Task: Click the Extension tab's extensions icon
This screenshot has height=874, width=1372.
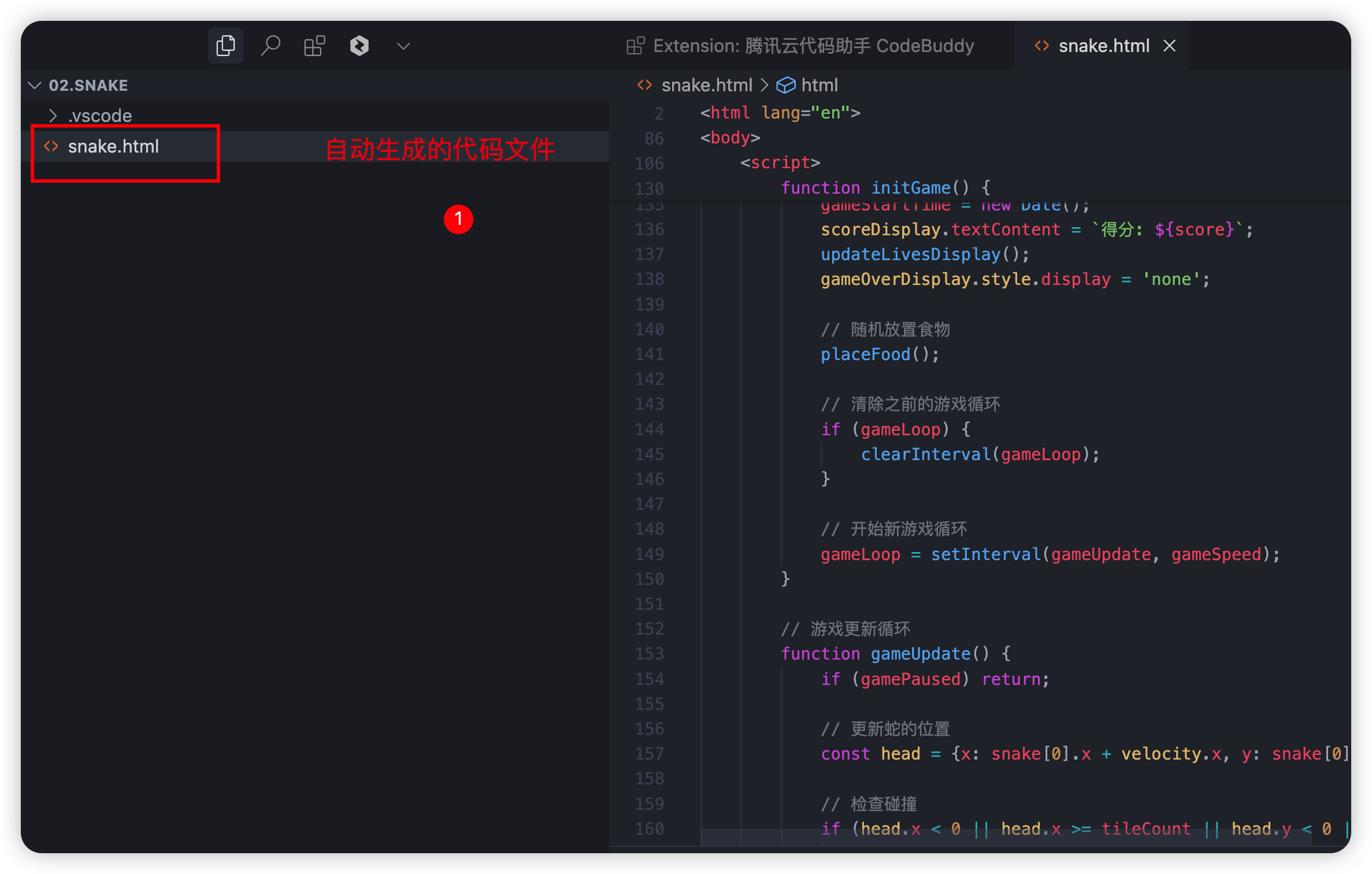Action: pyautogui.click(x=635, y=46)
